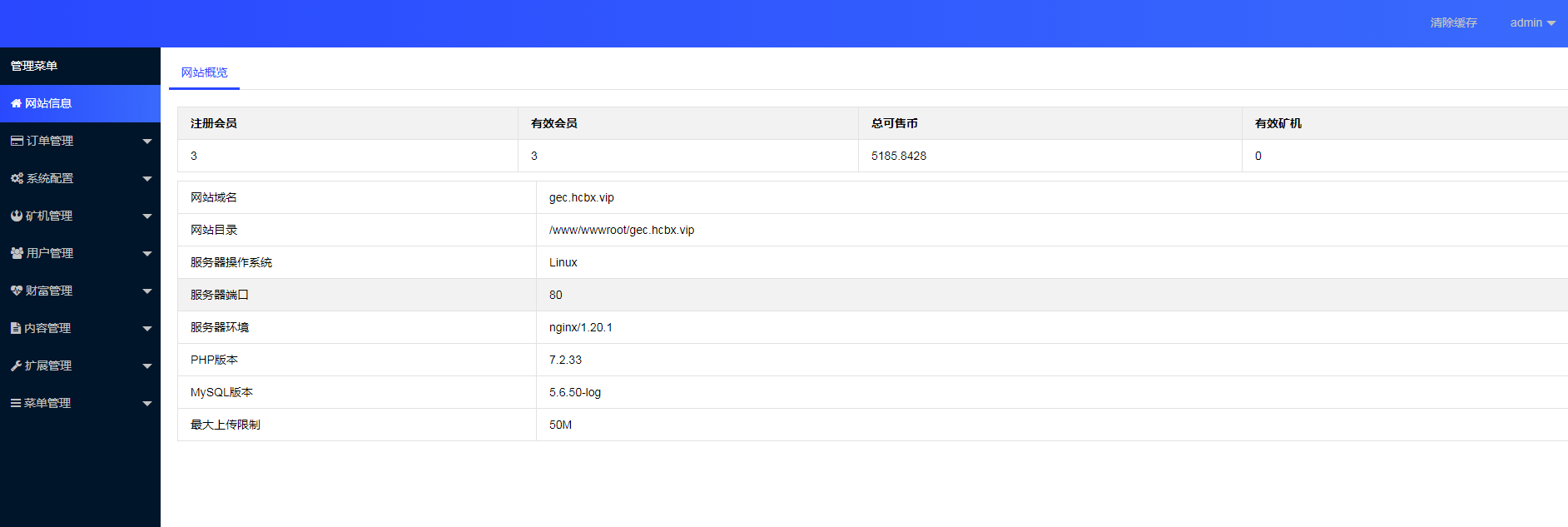
Task: Click the 有效矿机 value 0 cell
Action: coord(1405,156)
